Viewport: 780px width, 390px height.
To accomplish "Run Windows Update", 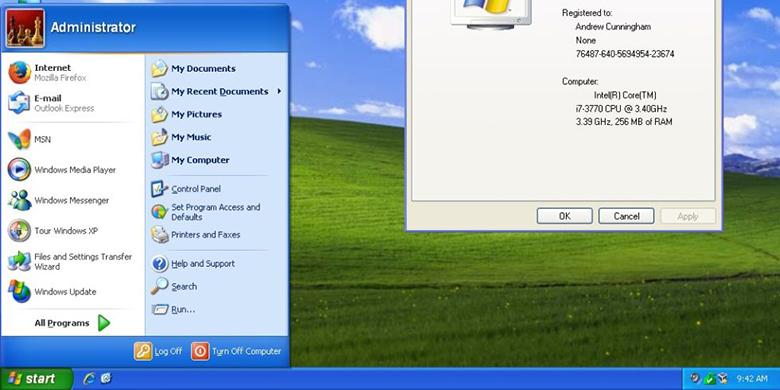I will click(x=73, y=292).
